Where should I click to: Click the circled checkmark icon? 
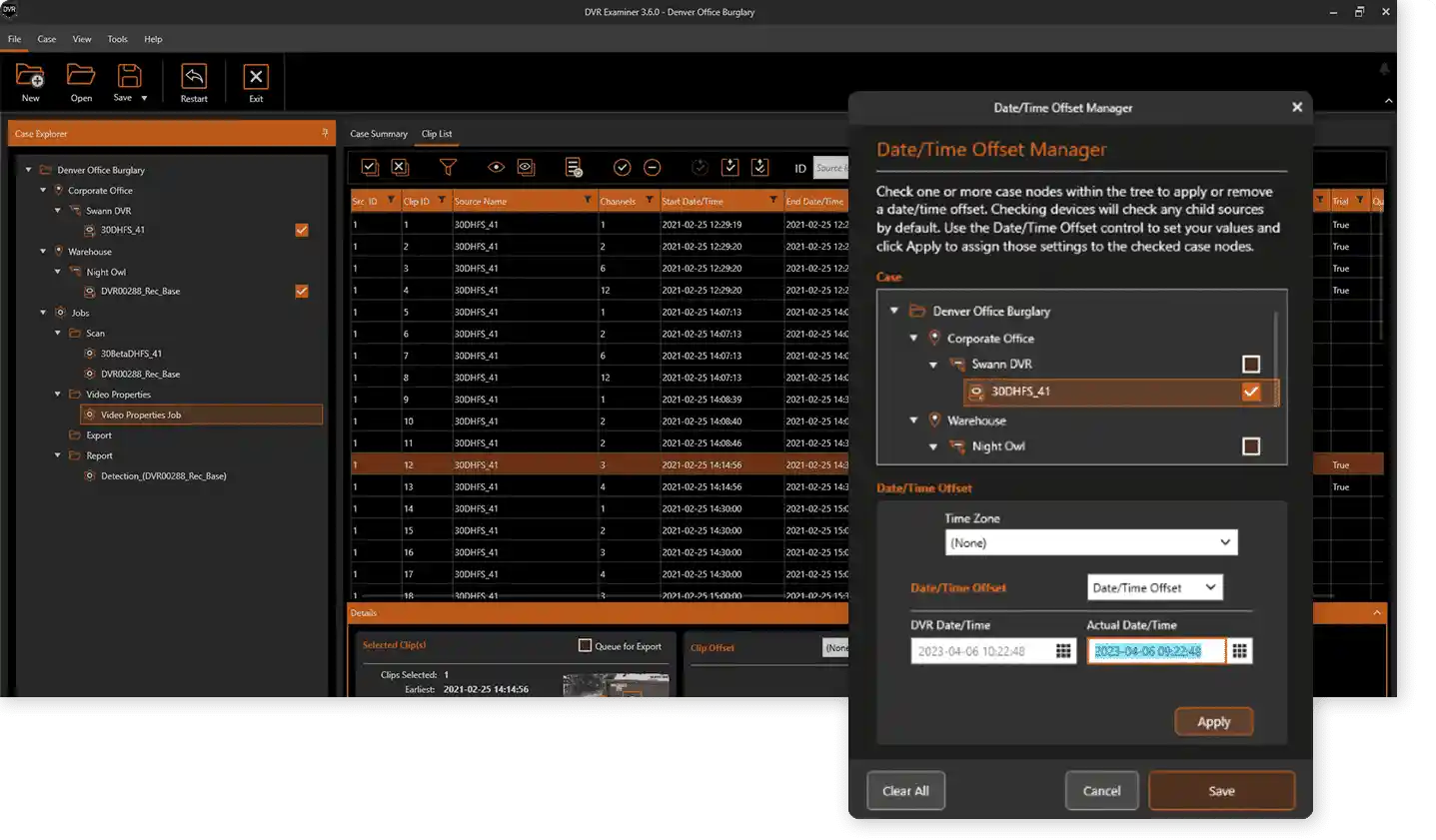point(622,167)
